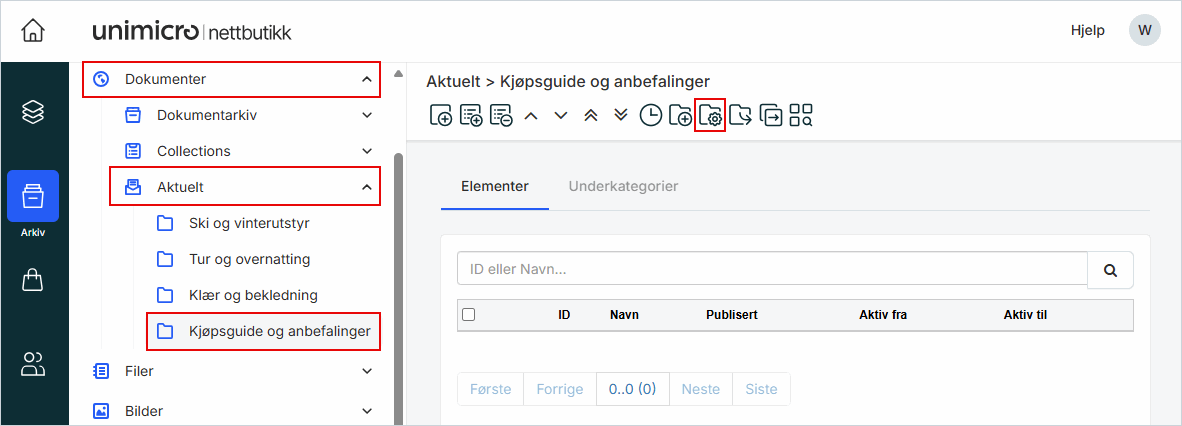Viewport: 1182px width, 426px height.
Task: Click the add folder plus icon
Action: point(680,116)
